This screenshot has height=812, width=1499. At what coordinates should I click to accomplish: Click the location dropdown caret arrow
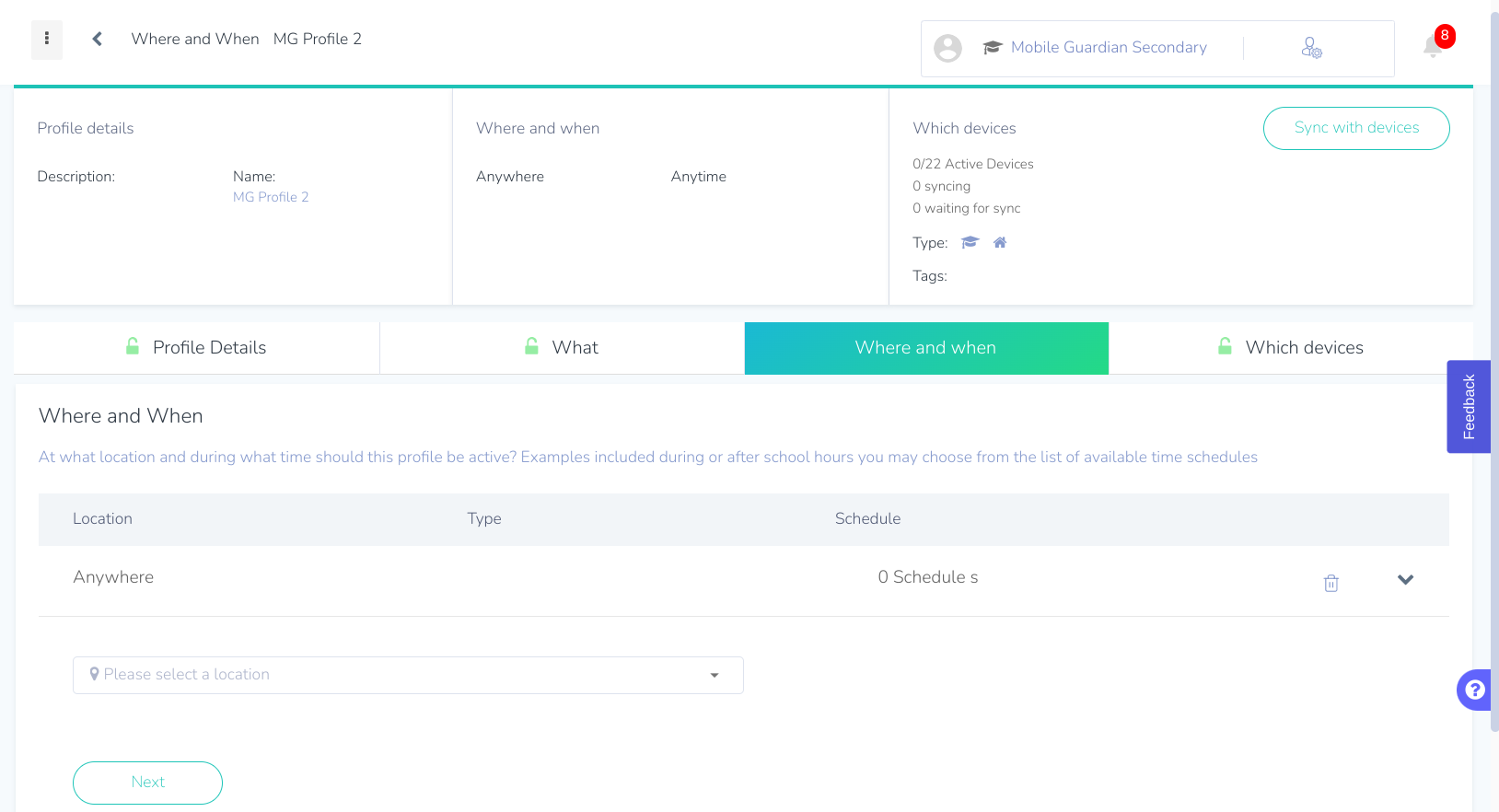click(x=715, y=676)
